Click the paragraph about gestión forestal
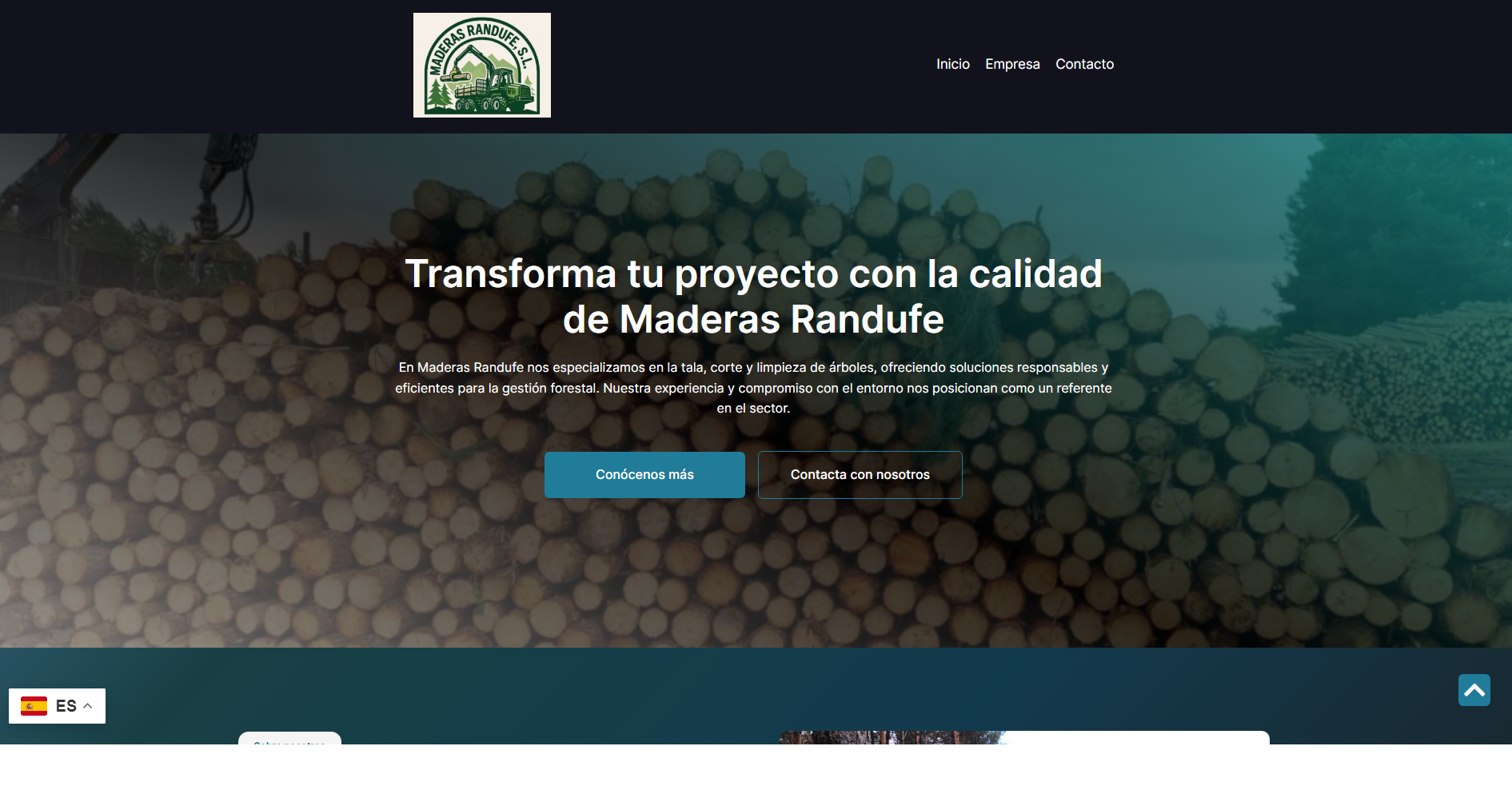 753,388
